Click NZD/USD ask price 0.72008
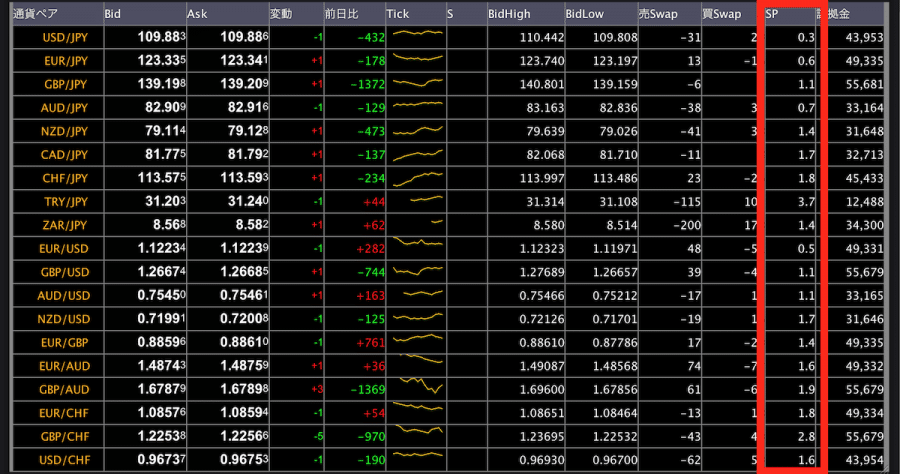Viewport: 900px width, 474px height. (244, 319)
